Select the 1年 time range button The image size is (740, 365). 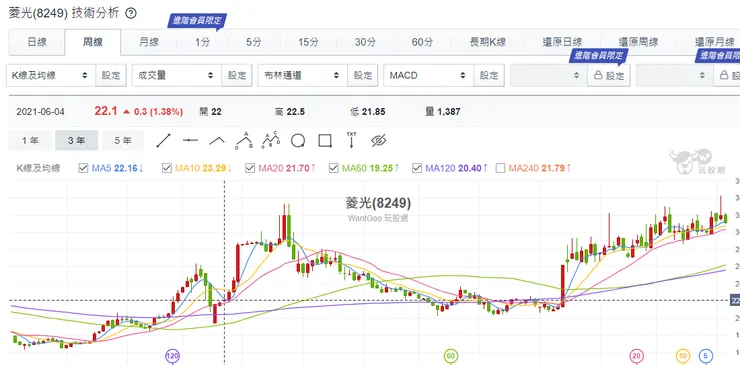[30, 140]
